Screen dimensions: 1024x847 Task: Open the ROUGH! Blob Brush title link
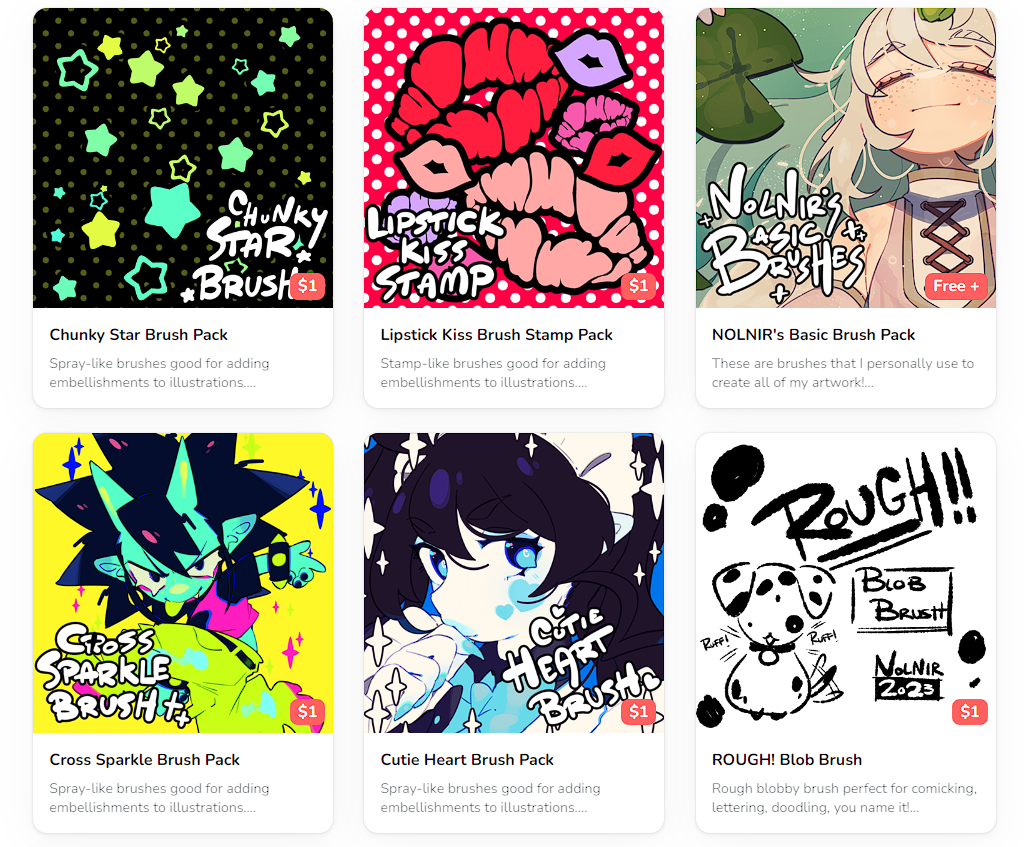click(787, 759)
